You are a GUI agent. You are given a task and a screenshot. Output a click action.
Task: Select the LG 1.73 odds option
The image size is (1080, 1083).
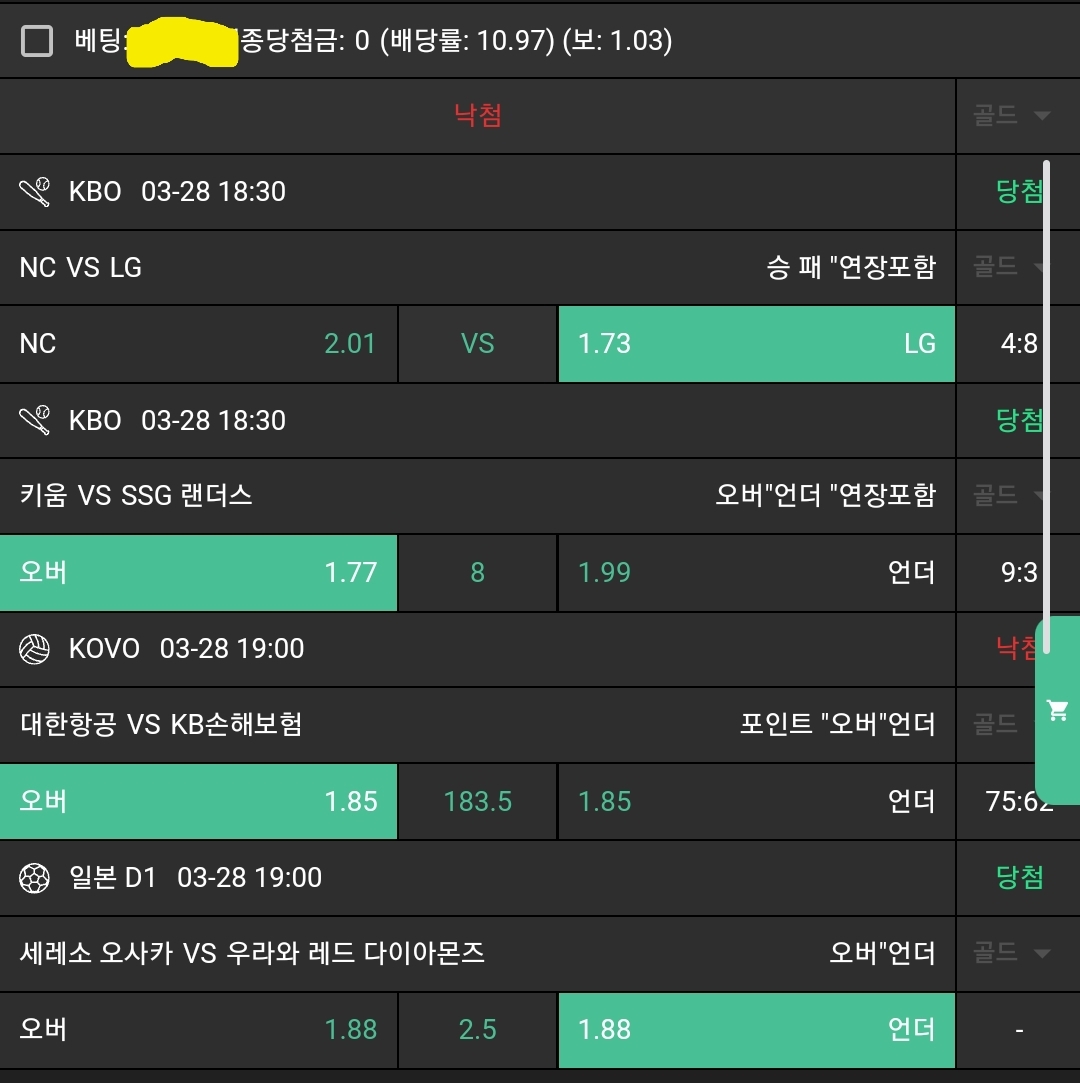click(756, 344)
